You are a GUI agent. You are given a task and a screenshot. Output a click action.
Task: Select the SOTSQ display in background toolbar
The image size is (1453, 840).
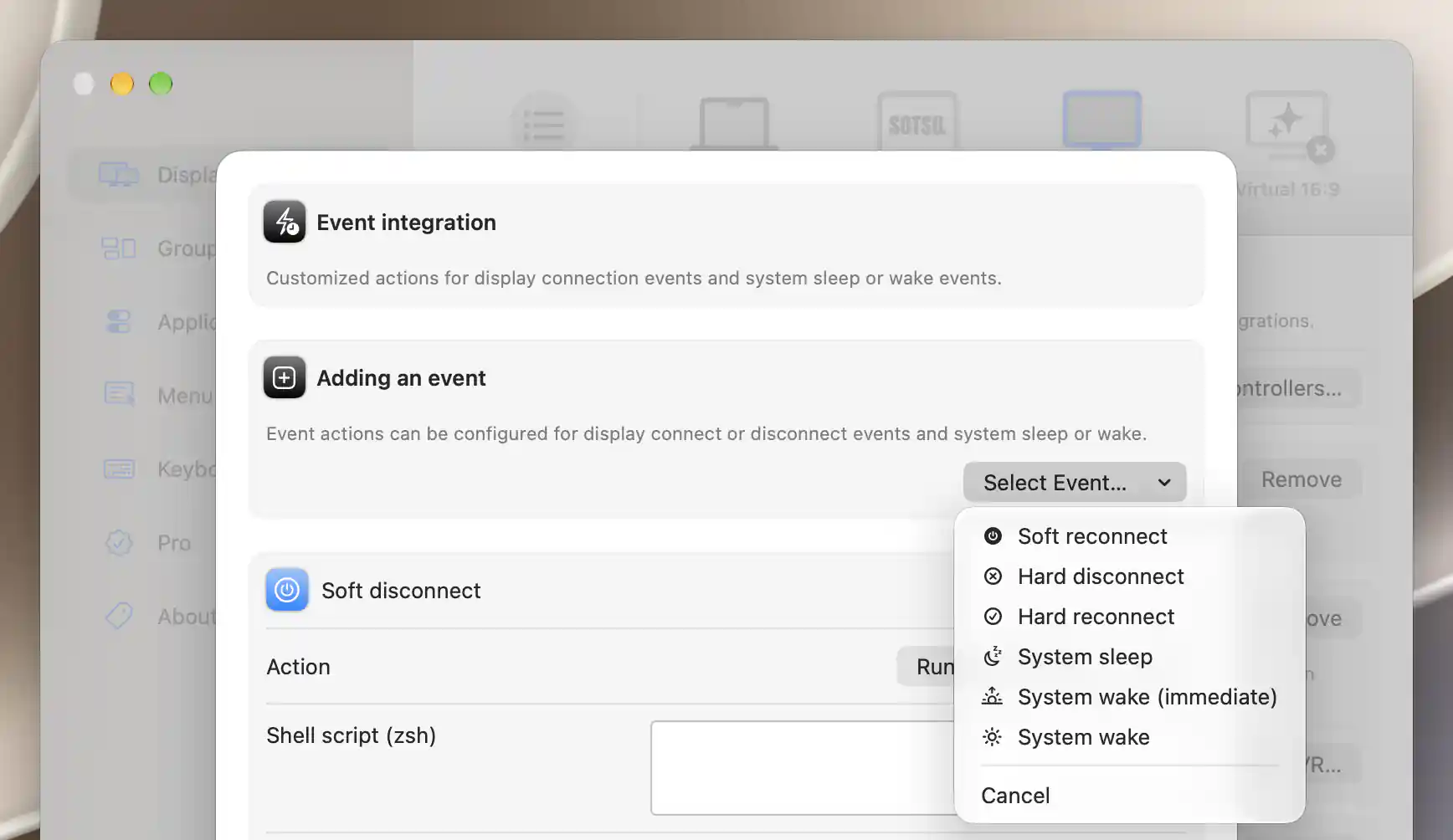point(917,123)
